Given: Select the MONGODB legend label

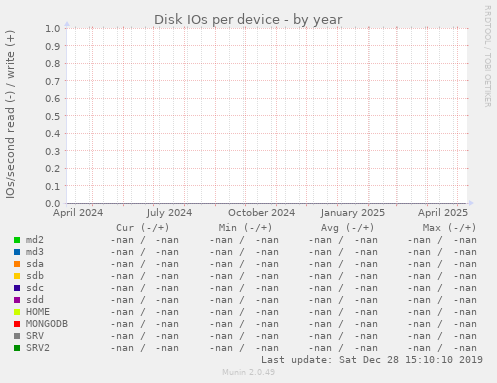Looking at the screenshot, I should (x=47, y=324).
